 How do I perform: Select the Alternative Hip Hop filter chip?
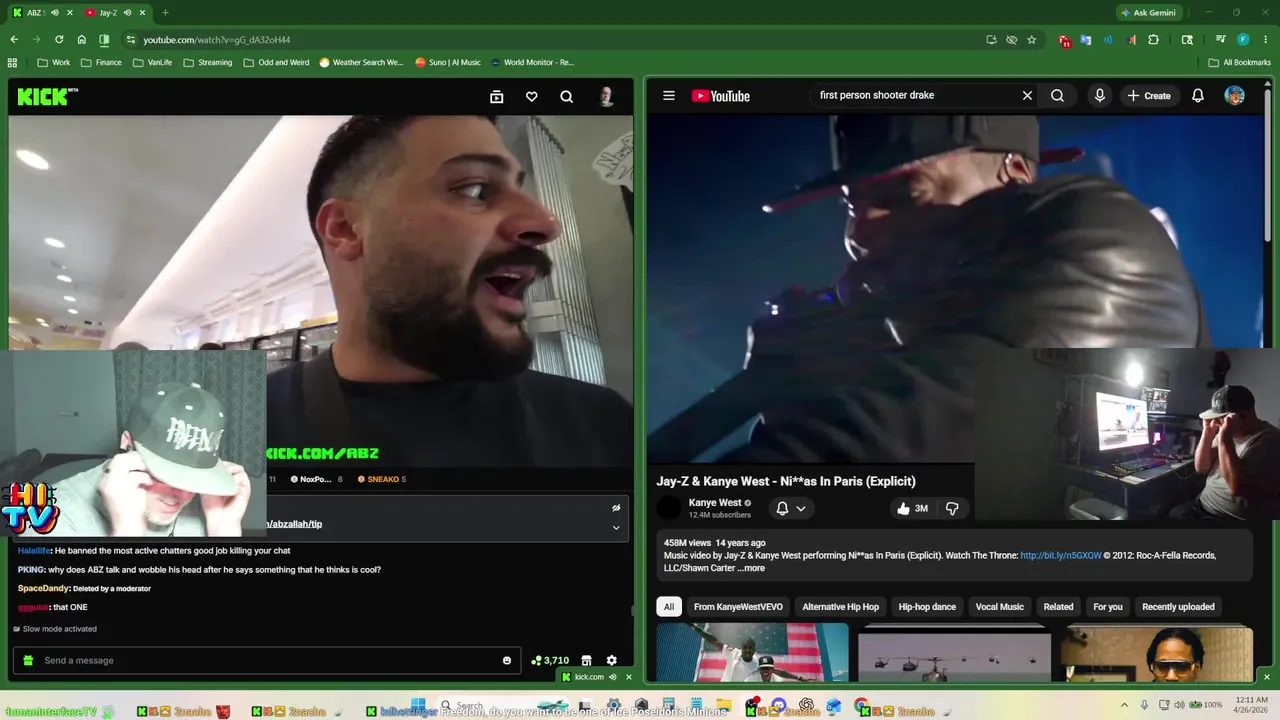[840, 607]
